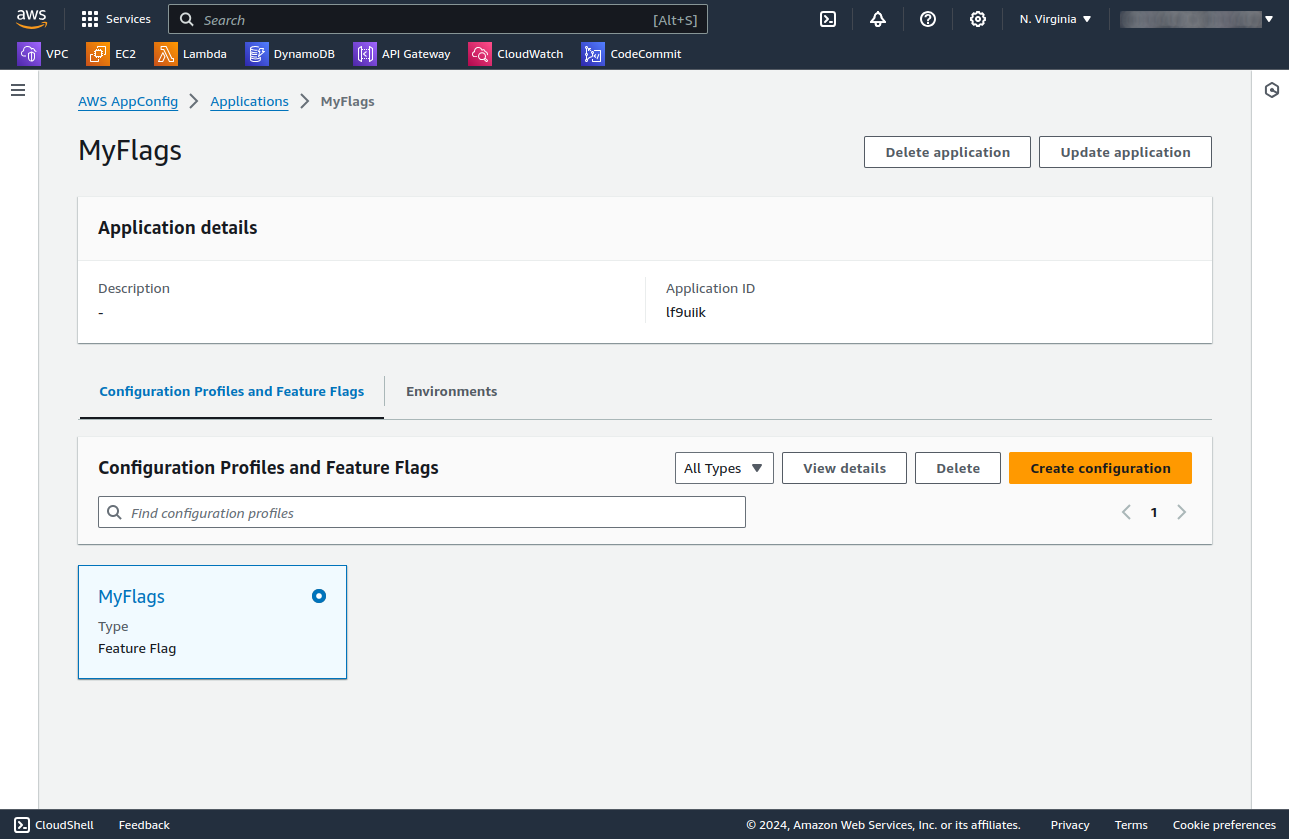This screenshot has width=1289, height=839.
Task: Click the Feature Flag type text
Action: (137, 648)
